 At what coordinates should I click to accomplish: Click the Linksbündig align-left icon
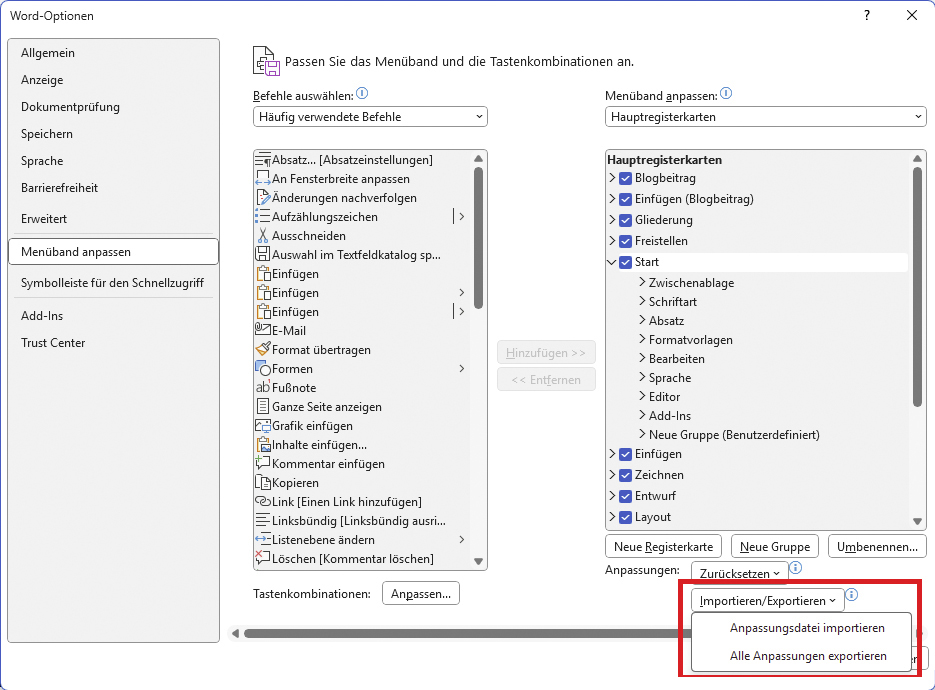tap(262, 521)
